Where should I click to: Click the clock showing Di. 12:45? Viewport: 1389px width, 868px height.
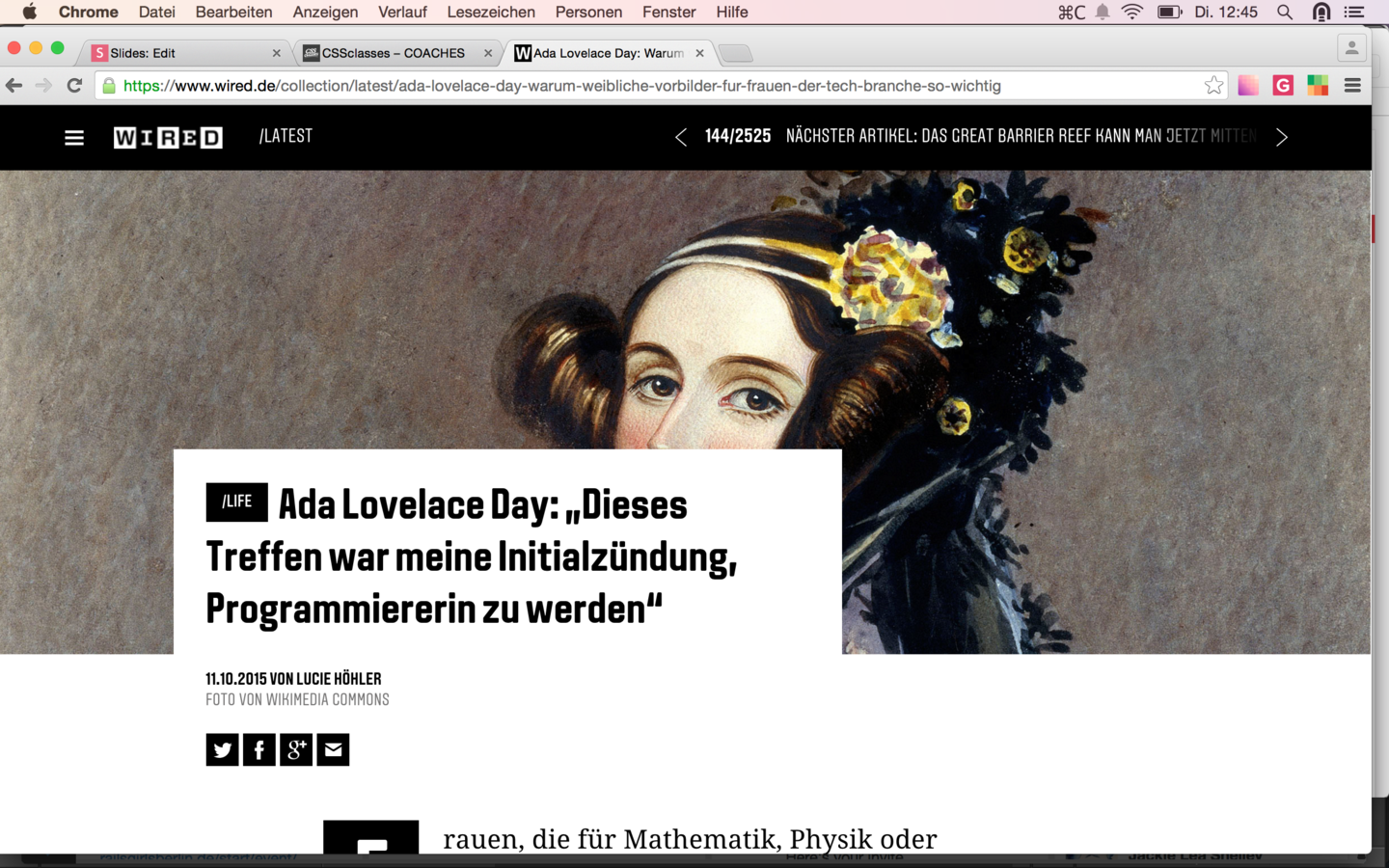[x=1226, y=13]
